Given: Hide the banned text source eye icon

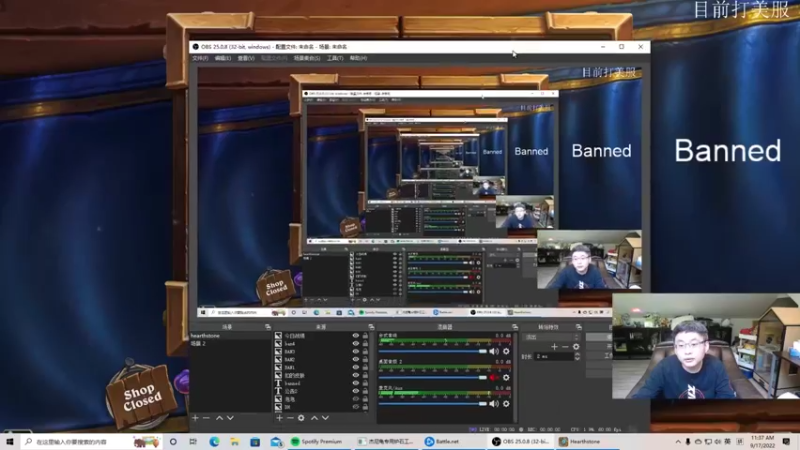Looking at the screenshot, I should pos(356,383).
